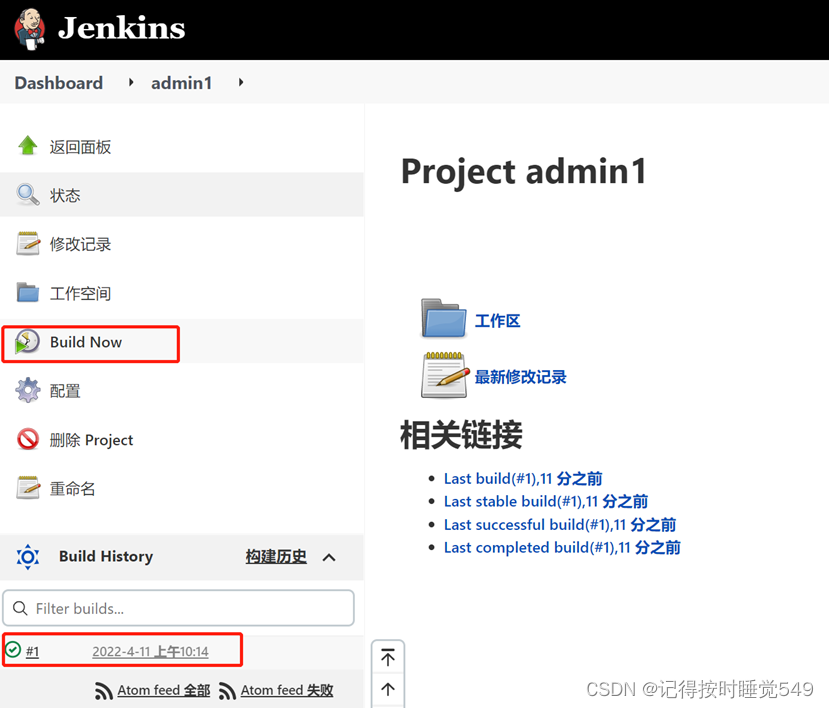The width and height of the screenshot is (829, 708).
Task: Start a build with Build Now
Action: 86,343
